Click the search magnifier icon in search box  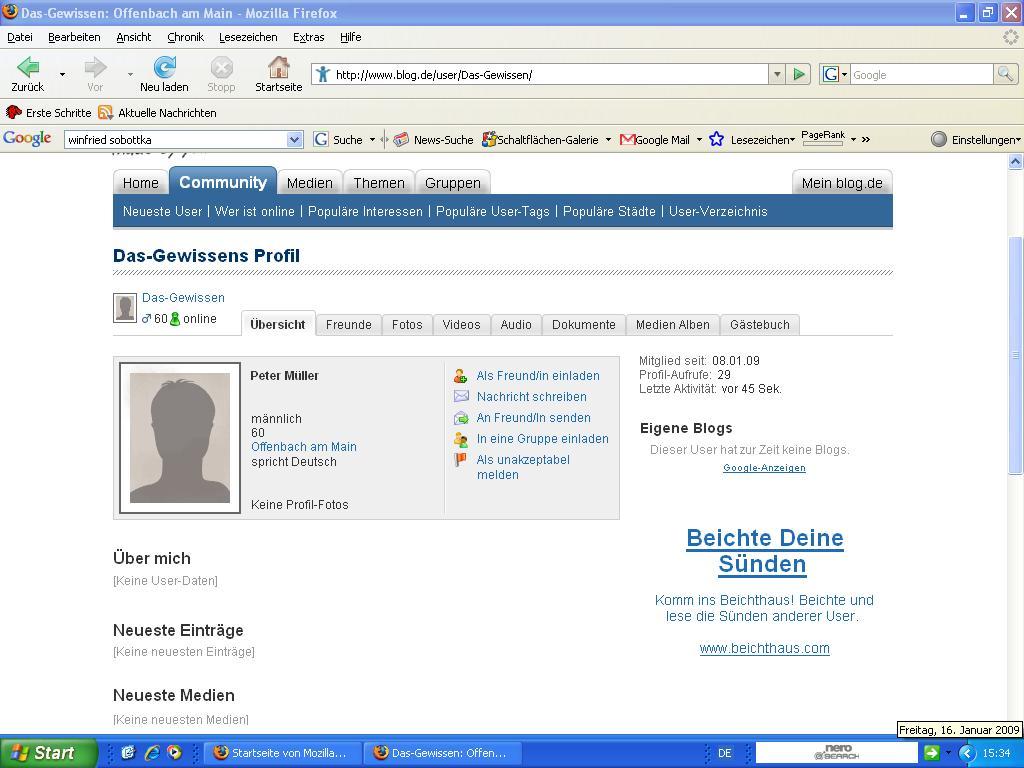(1004, 74)
